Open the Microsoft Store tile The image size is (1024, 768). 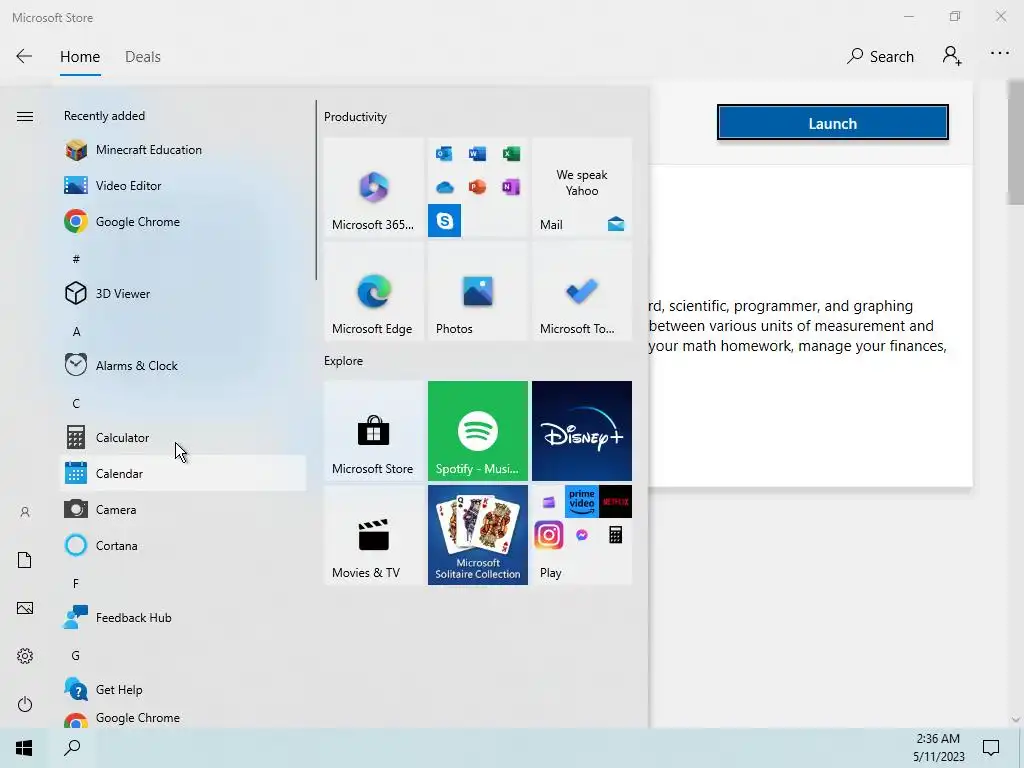coord(374,431)
